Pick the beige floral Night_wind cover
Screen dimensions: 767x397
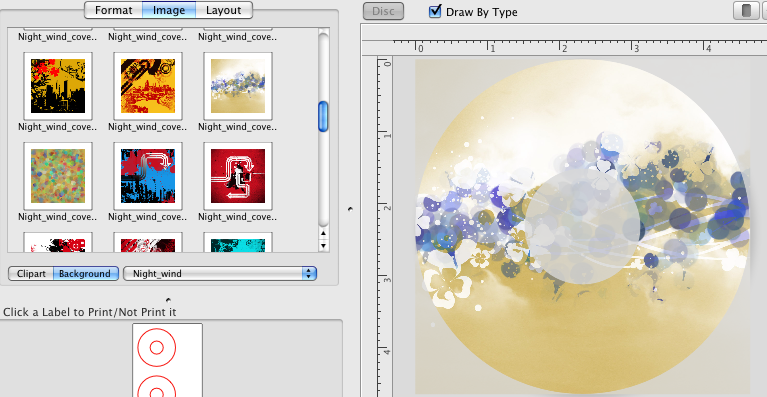click(238, 86)
